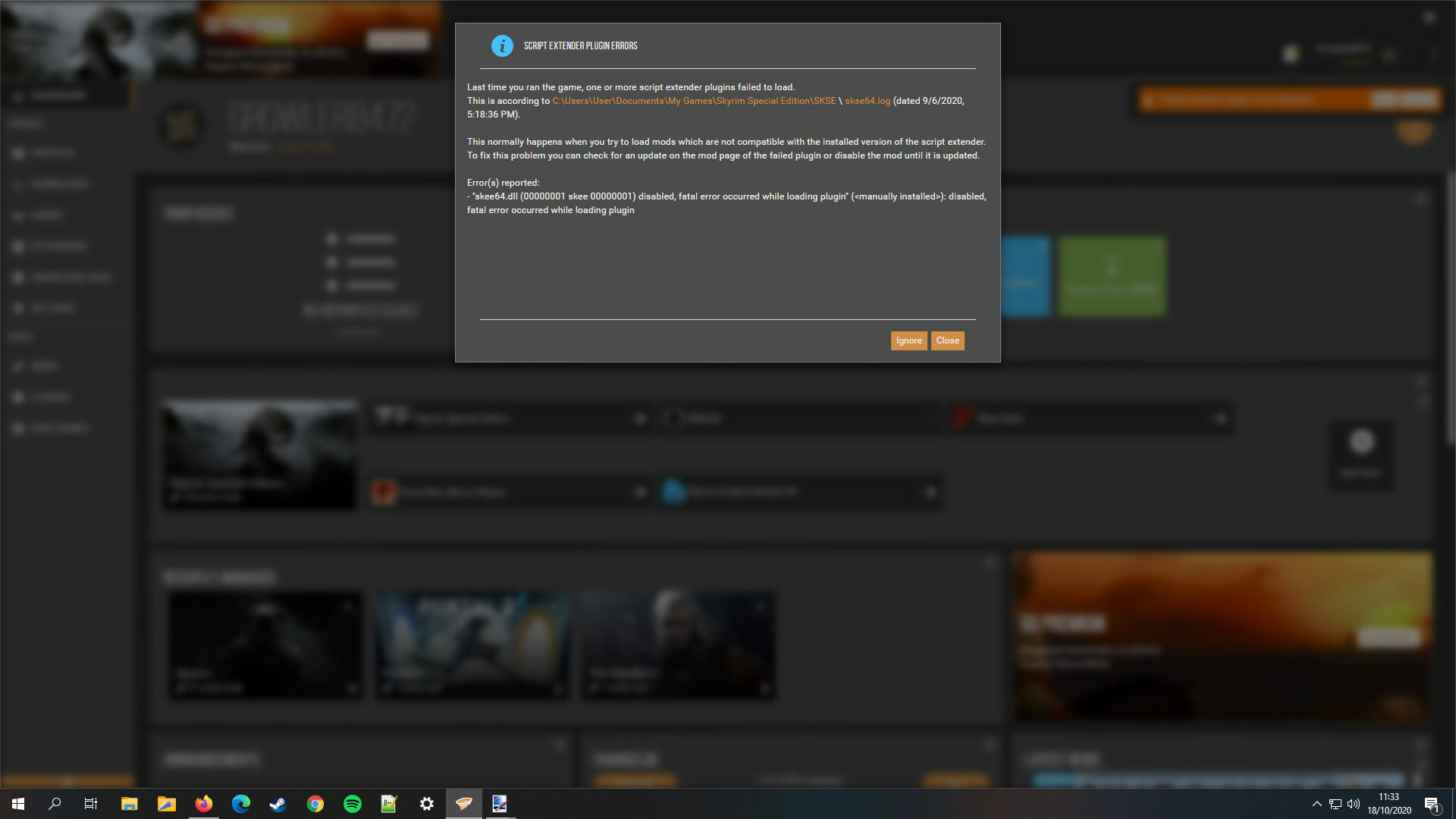Click the '(dated 9/6/2020,' text
Screen dimensions: 1456x819
click(x=929, y=101)
